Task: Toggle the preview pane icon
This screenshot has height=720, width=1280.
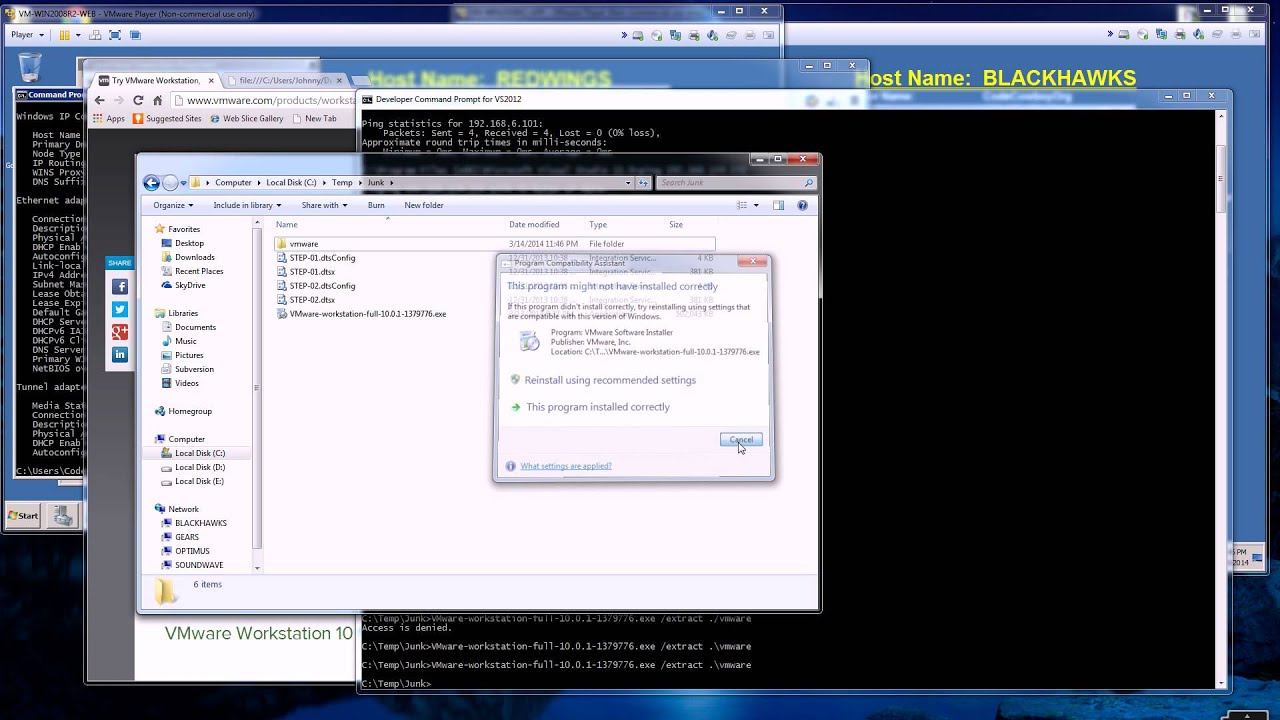Action: point(778,205)
